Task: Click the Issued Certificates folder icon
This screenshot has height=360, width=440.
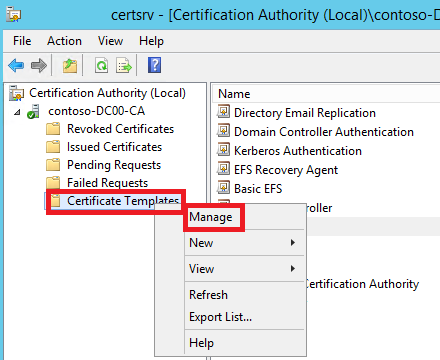Action: click(53, 147)
